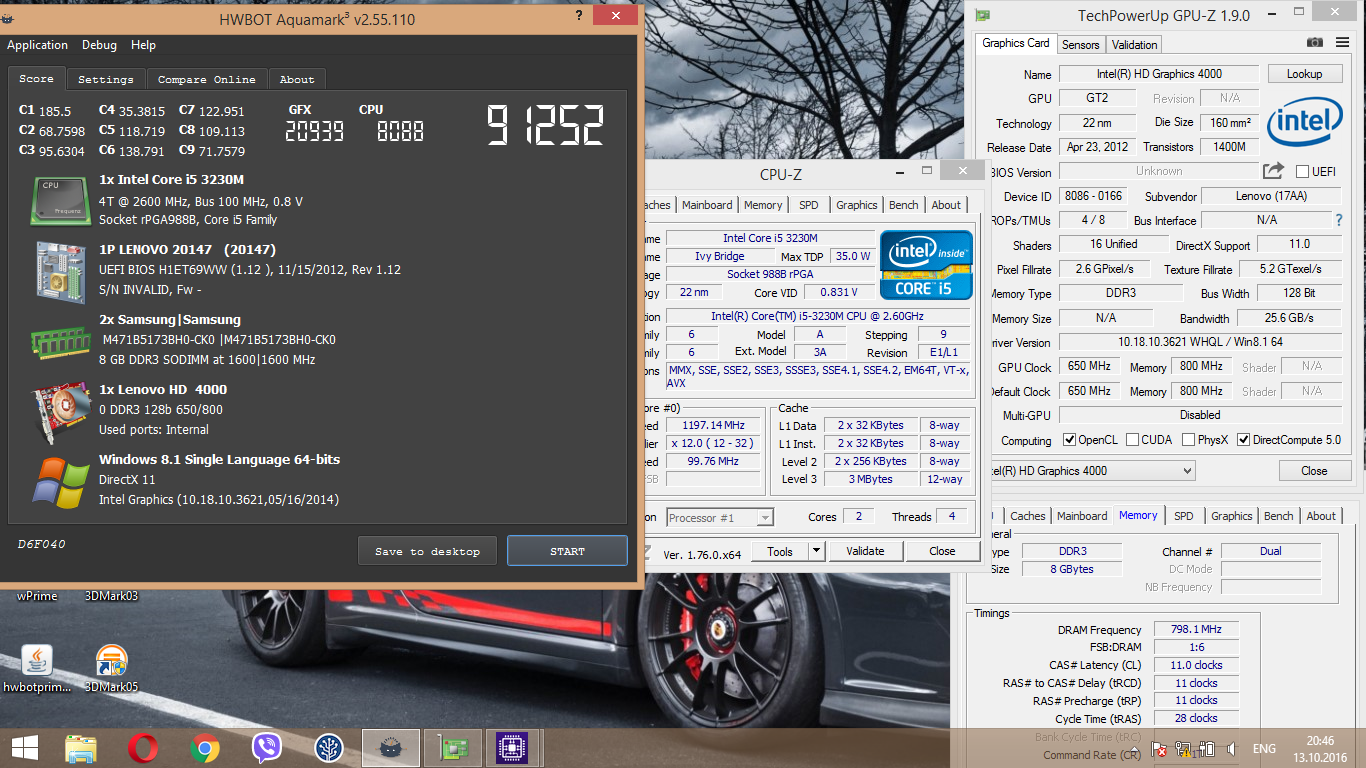The width and height of the screenshot is (1366, 768).
Task: Open the Debug menu in Aquamark
Action: pyautogui.click(x=99, y=45)
